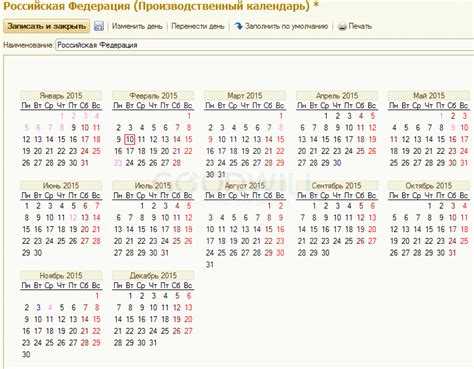The height and width of the screenshot is (369, 474).
Task: Select day 9 in January 2015
Action: (x=73, y=128)
